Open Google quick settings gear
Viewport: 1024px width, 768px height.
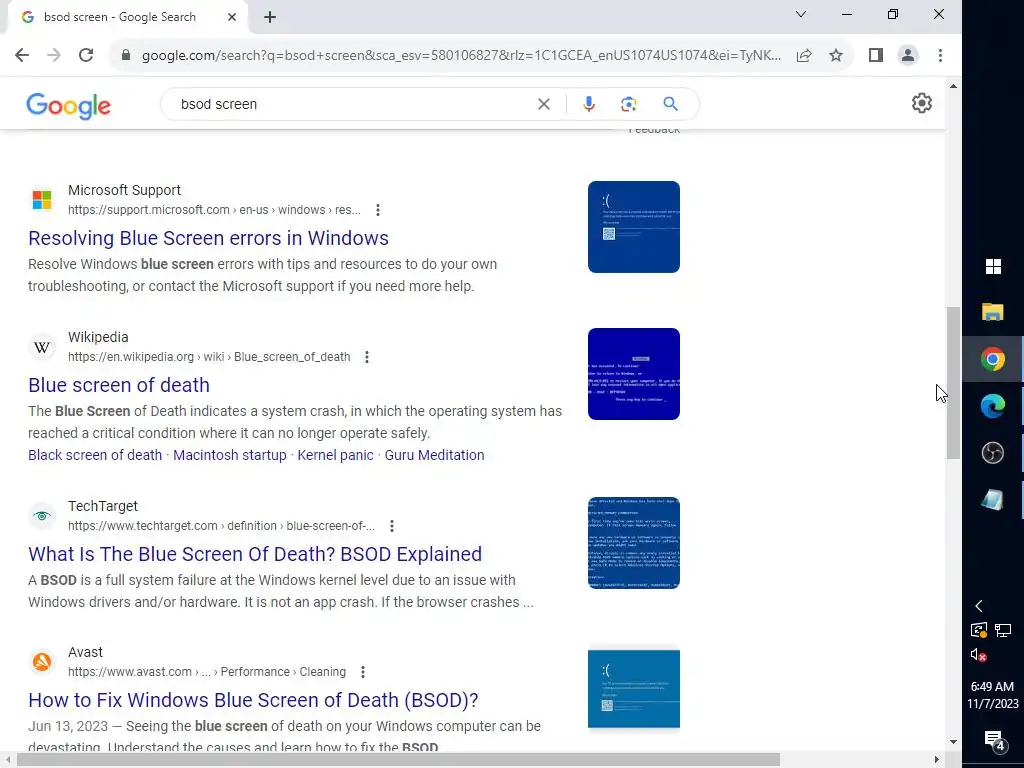[921, 103]
